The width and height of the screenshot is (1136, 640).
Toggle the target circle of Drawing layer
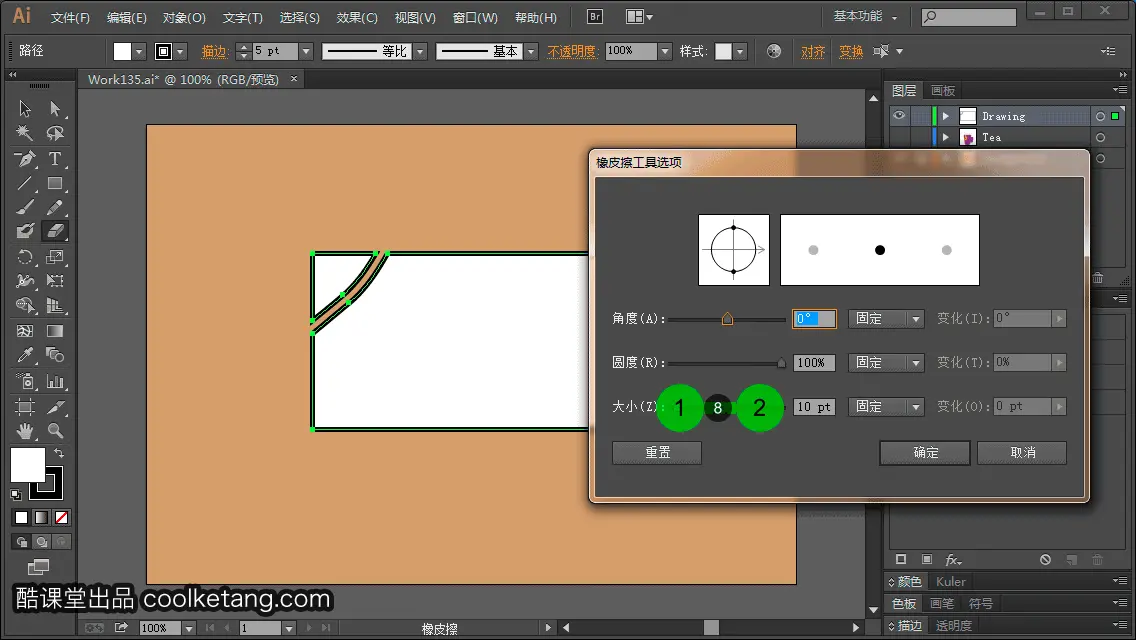[1100, 116]
